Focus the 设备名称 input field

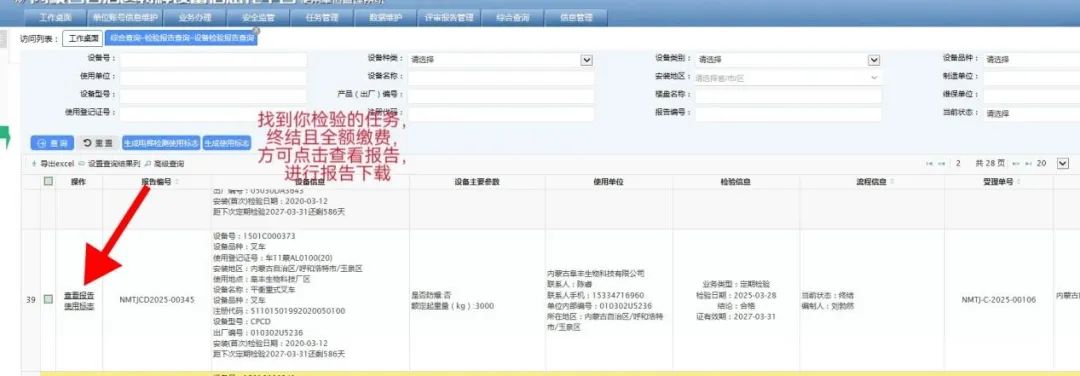pyautogui.click(x=501, y=78)
